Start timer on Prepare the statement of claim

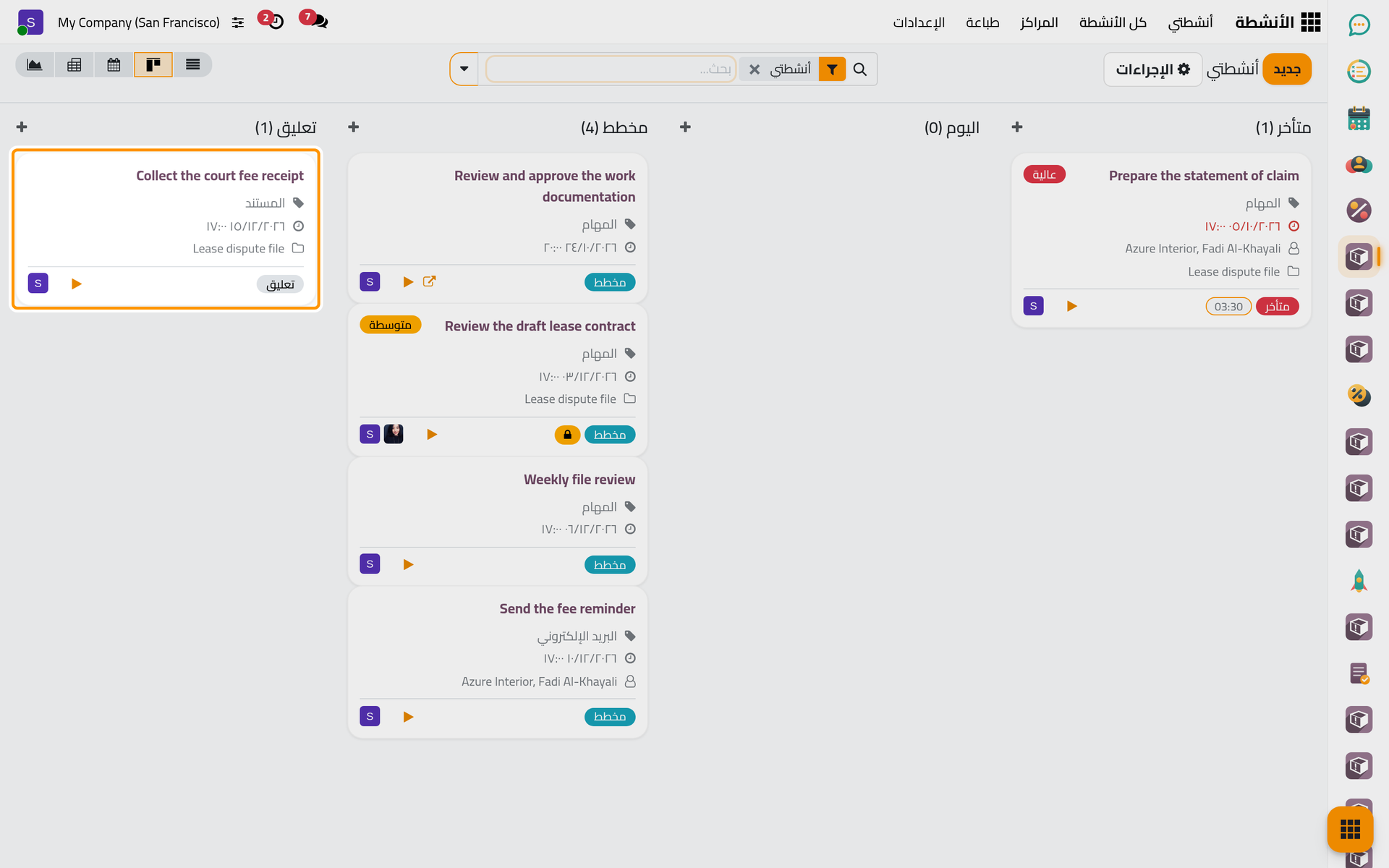[1071, 307]
